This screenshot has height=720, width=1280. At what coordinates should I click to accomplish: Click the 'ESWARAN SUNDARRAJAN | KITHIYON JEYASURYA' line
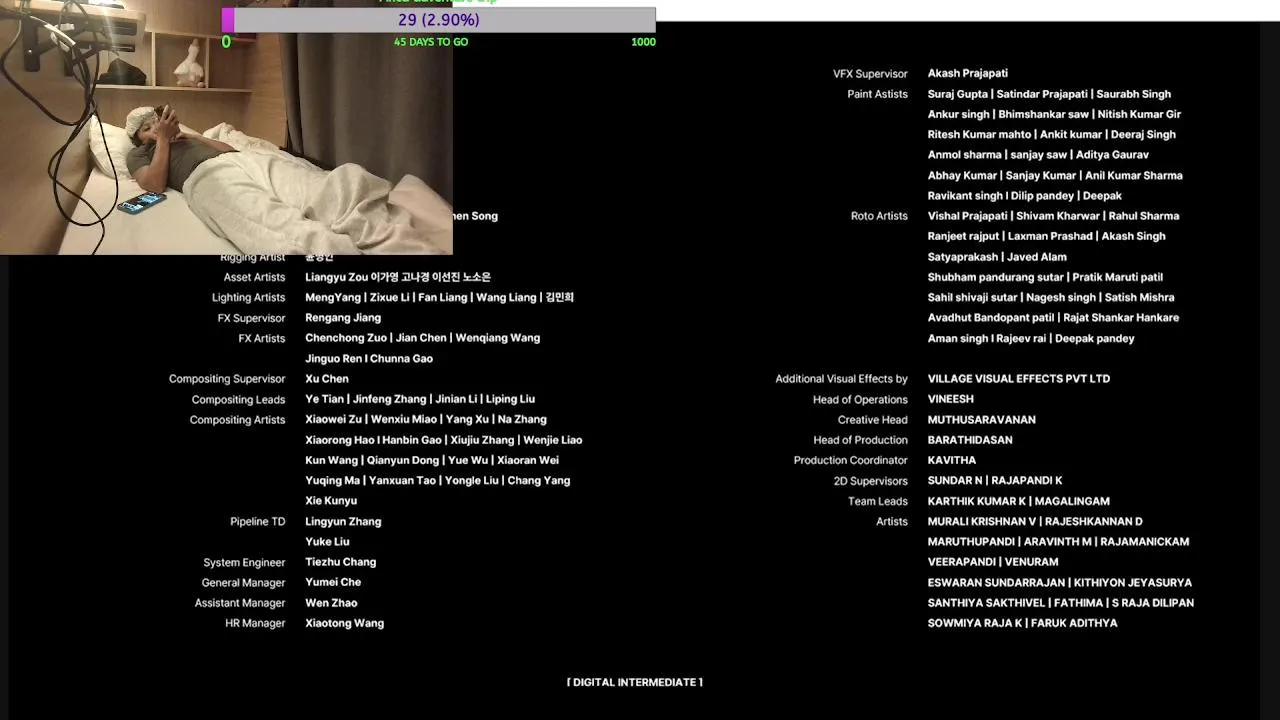(1060, 583)
